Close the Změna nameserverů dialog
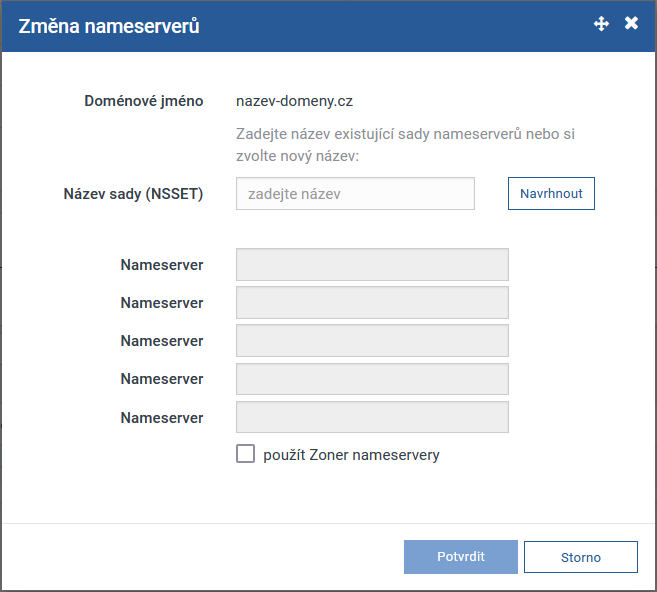This screenshot has width=657, height=592. [631, 24]
